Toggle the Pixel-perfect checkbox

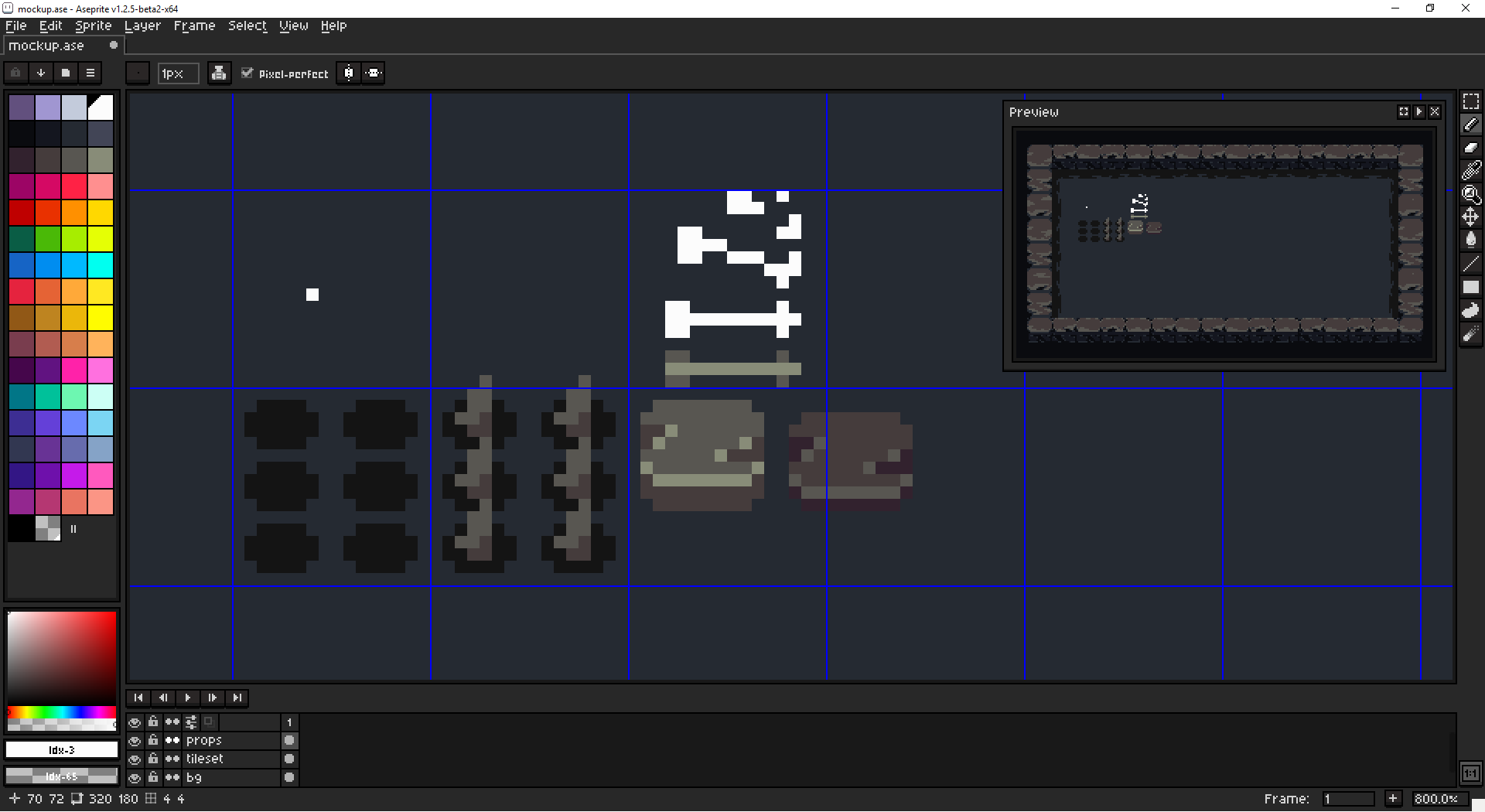285,73
